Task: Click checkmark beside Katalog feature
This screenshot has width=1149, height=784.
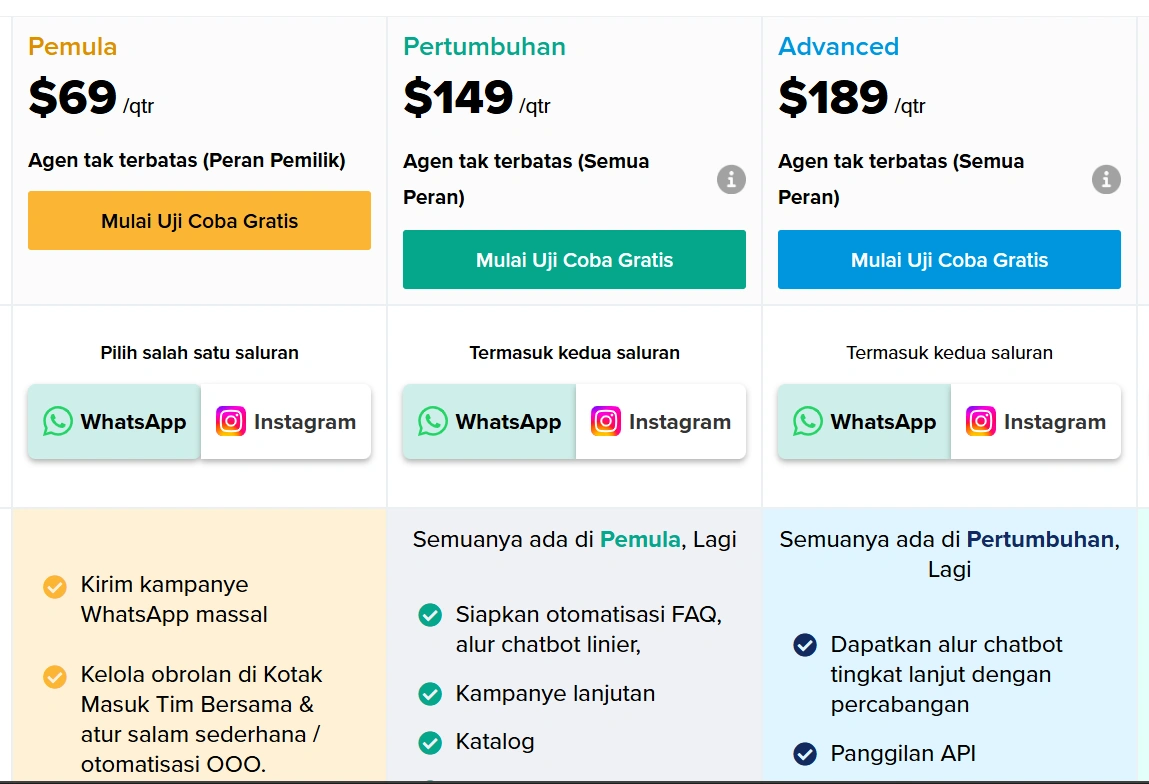Action: click(430, 743)
